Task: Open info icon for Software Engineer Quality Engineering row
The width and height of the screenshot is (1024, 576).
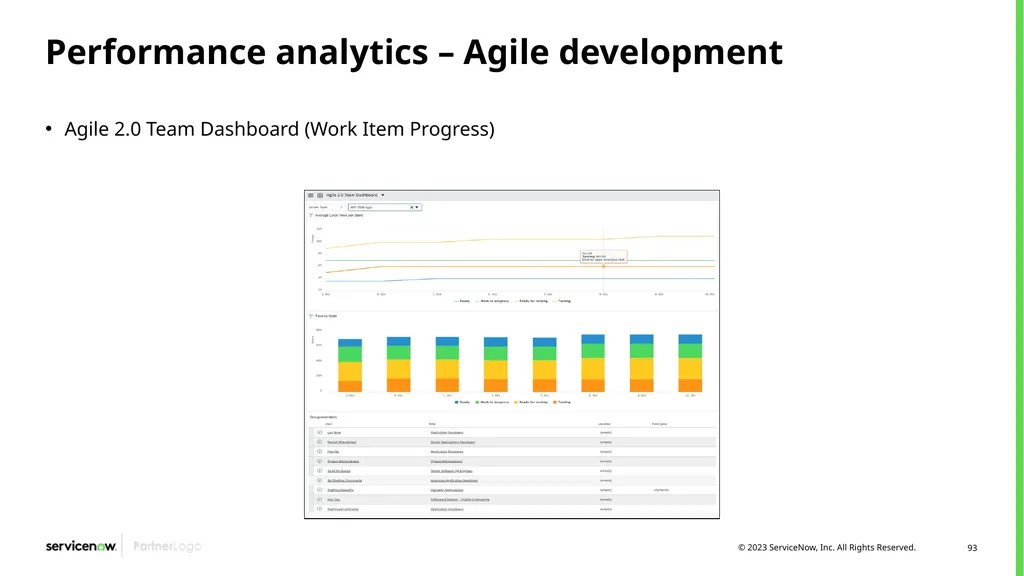Action: (319, 500)
